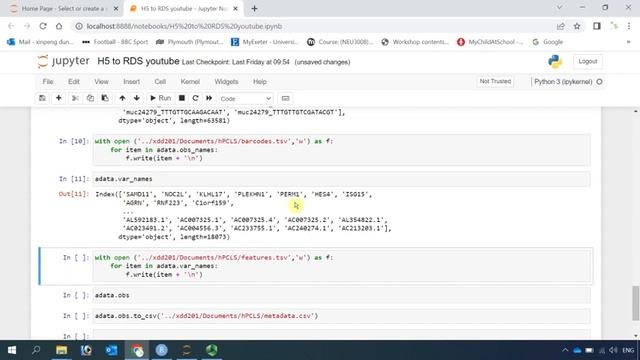Open the Edit menu
Viewport: 640px width, 360px height.
click(x=74, y=82)
